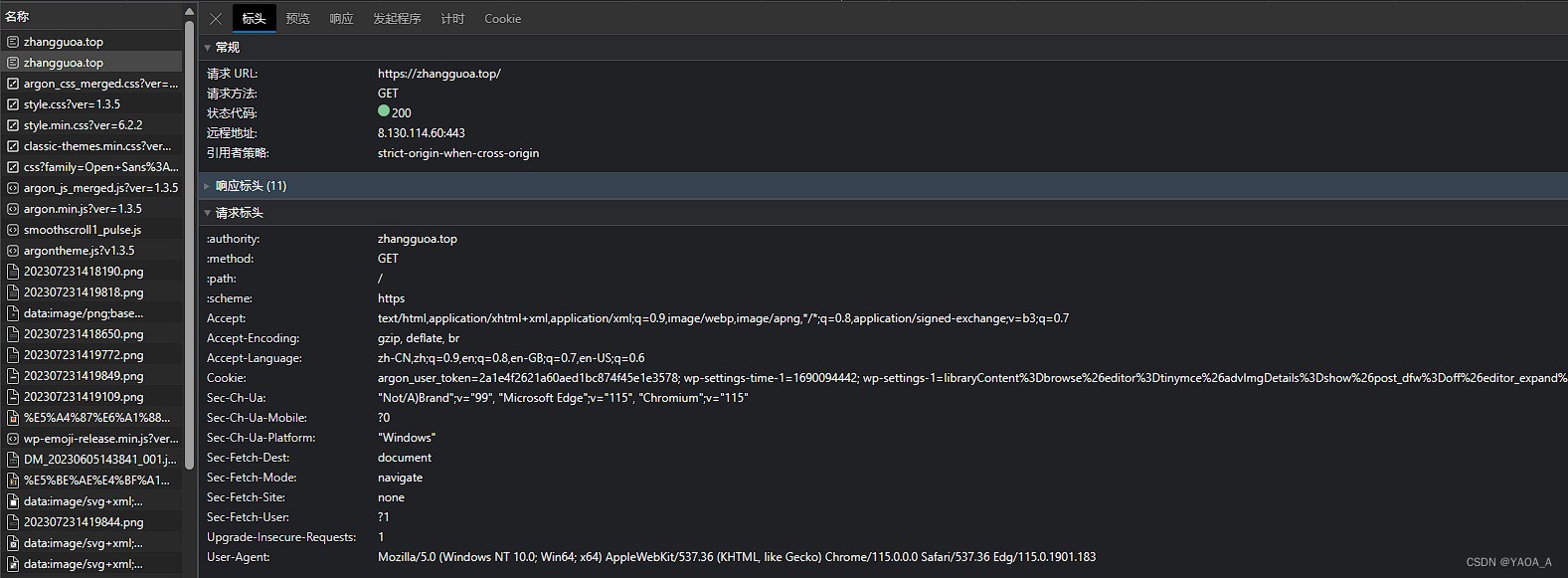Open the 预览 tab
Viewport: 1568px width, 578px height.
point(297,19)
